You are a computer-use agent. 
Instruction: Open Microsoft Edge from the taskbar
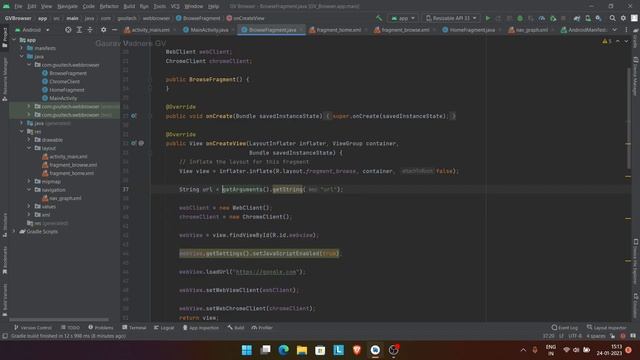pos(283,350)
